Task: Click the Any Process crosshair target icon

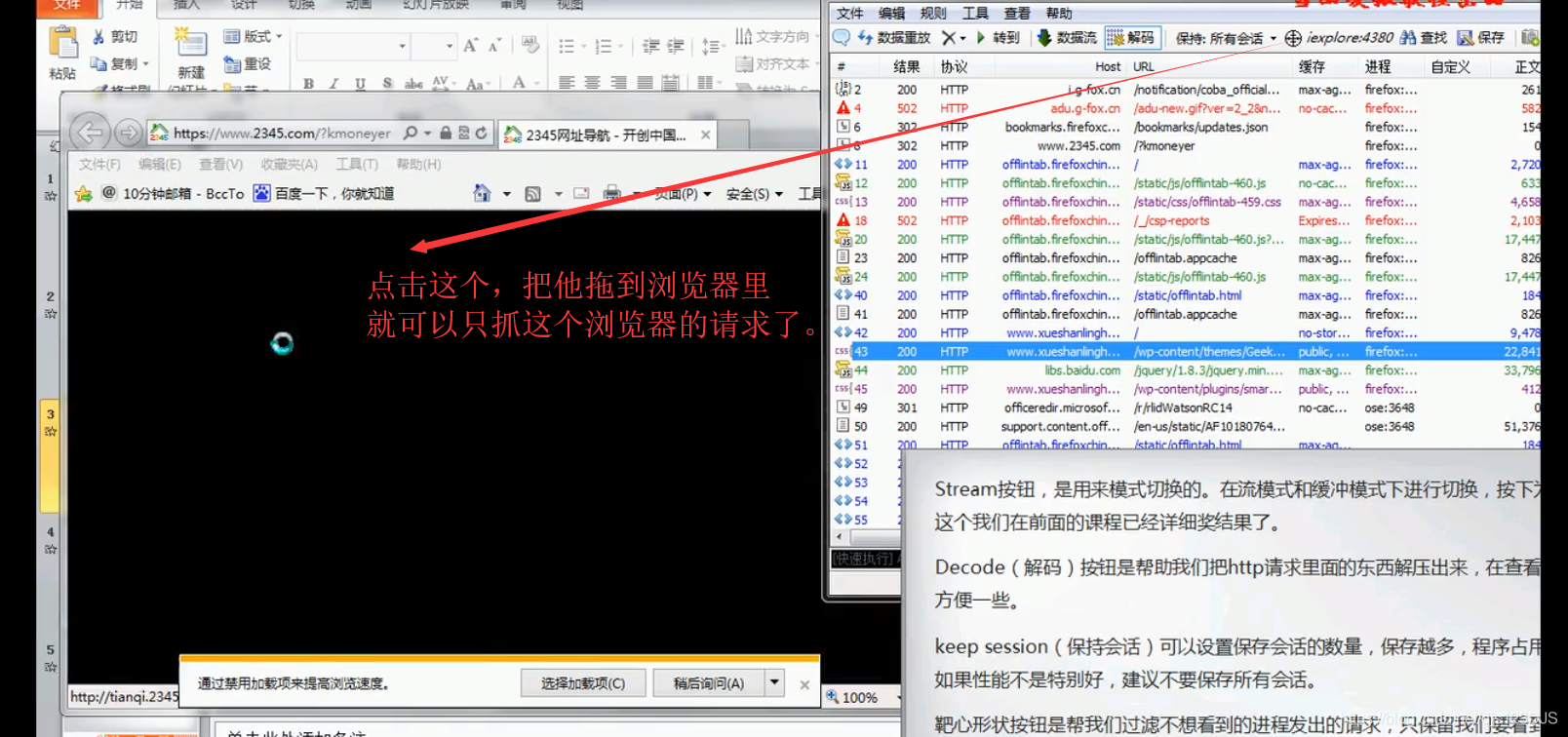Action: (x=1293, y=38)
